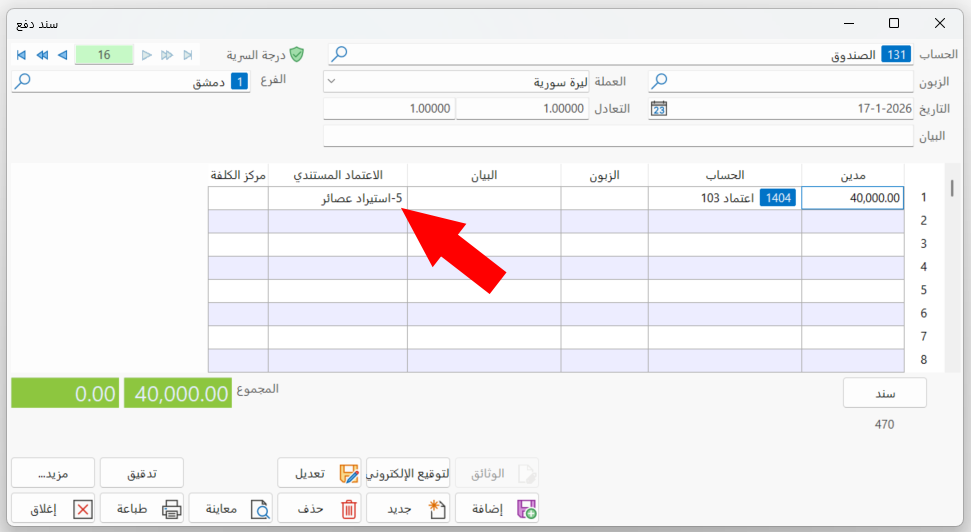Viewport: 971px width, 532px height.
Task: Select the cell 5-استيراد عصائر
Action: tap(337, 198)
